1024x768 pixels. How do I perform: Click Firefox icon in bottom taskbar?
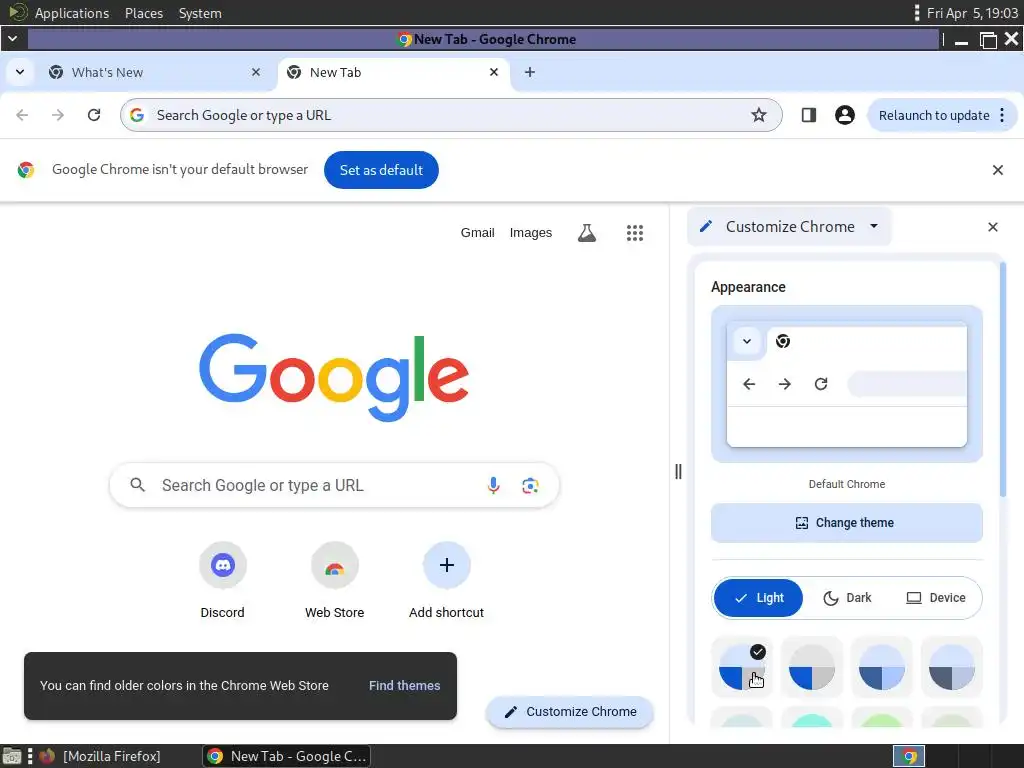(x=47, y=756)
